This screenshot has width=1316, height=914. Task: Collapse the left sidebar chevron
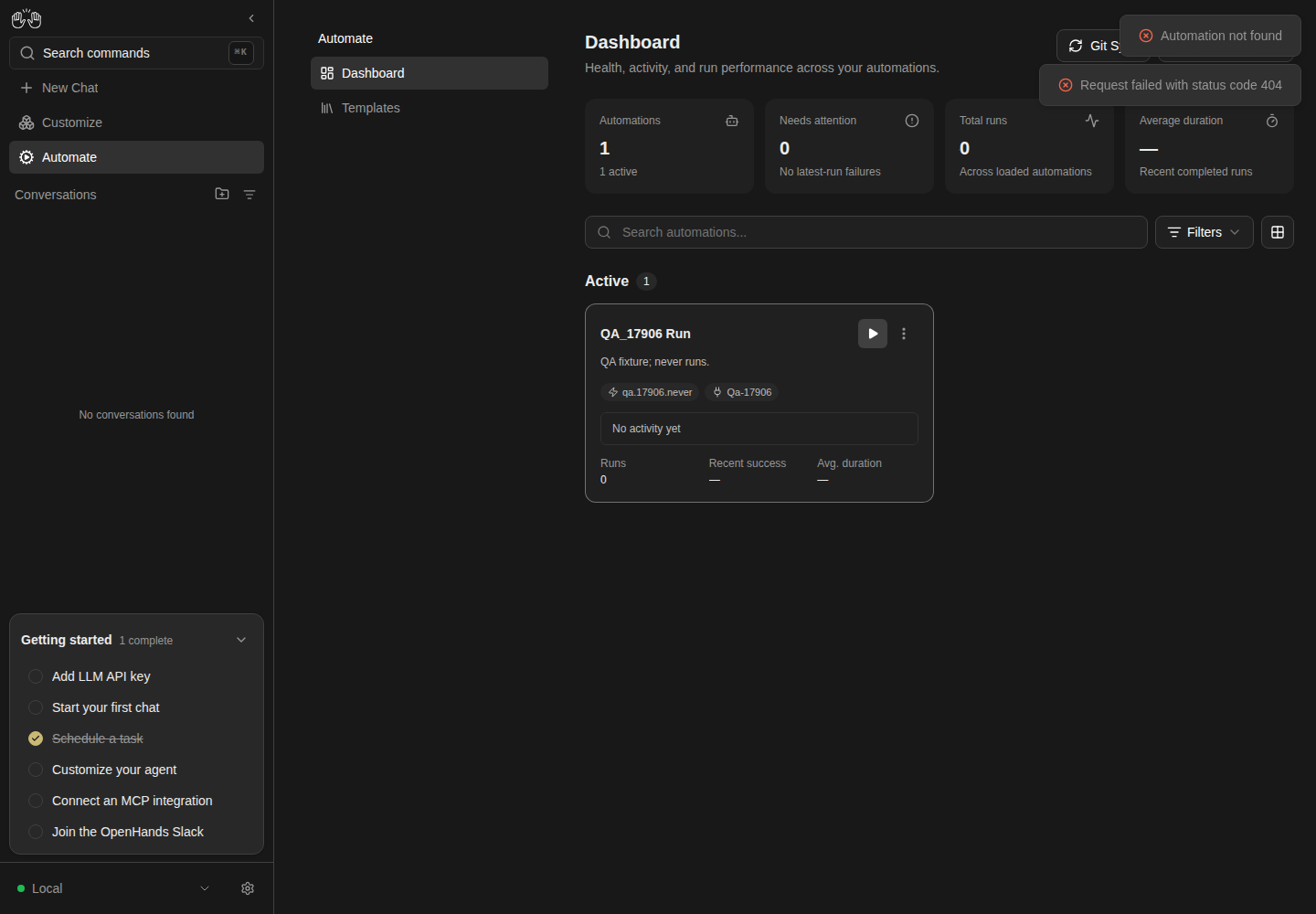(251, 18)
